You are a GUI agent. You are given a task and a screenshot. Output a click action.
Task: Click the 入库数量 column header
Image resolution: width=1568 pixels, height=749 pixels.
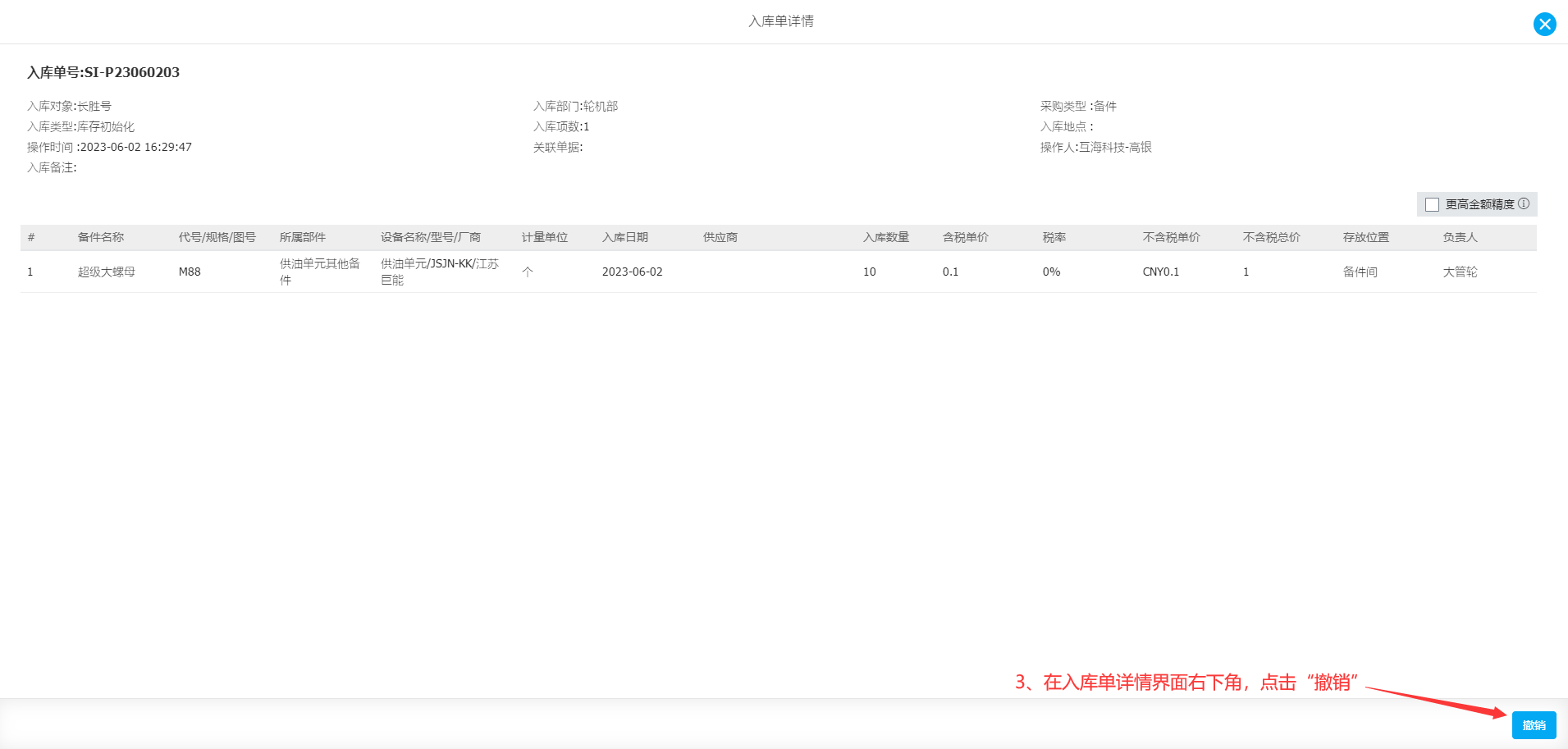(x=886, y=237)
